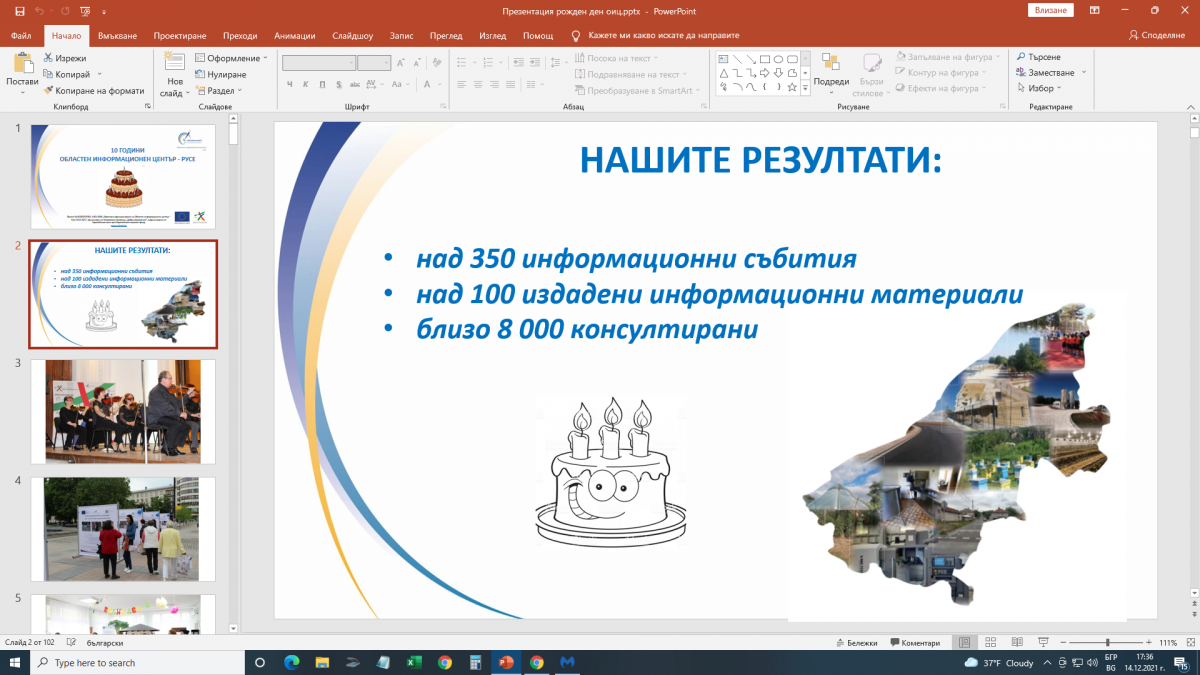The height and width of the screenshot is (675, 1200).
Task: Select the rectangle shape in the shapes gallery
Action: tap(764, 59)
